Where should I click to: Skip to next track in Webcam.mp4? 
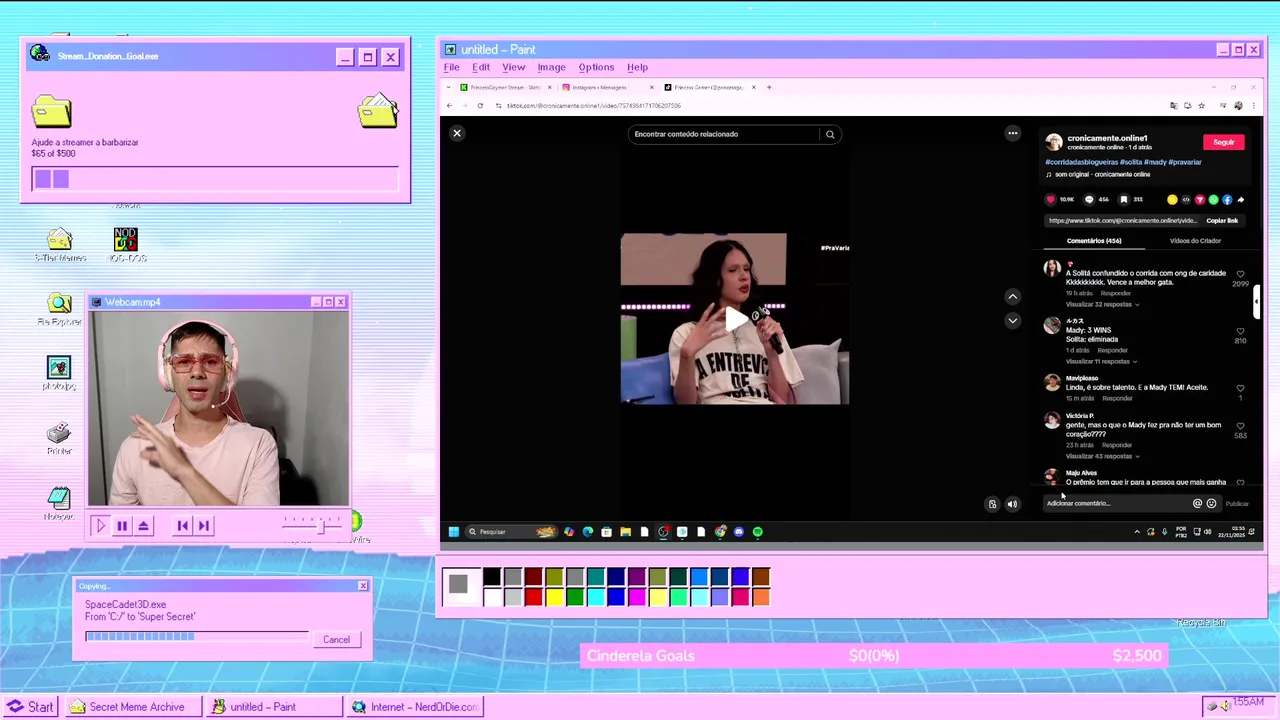[x=204, y=525]
